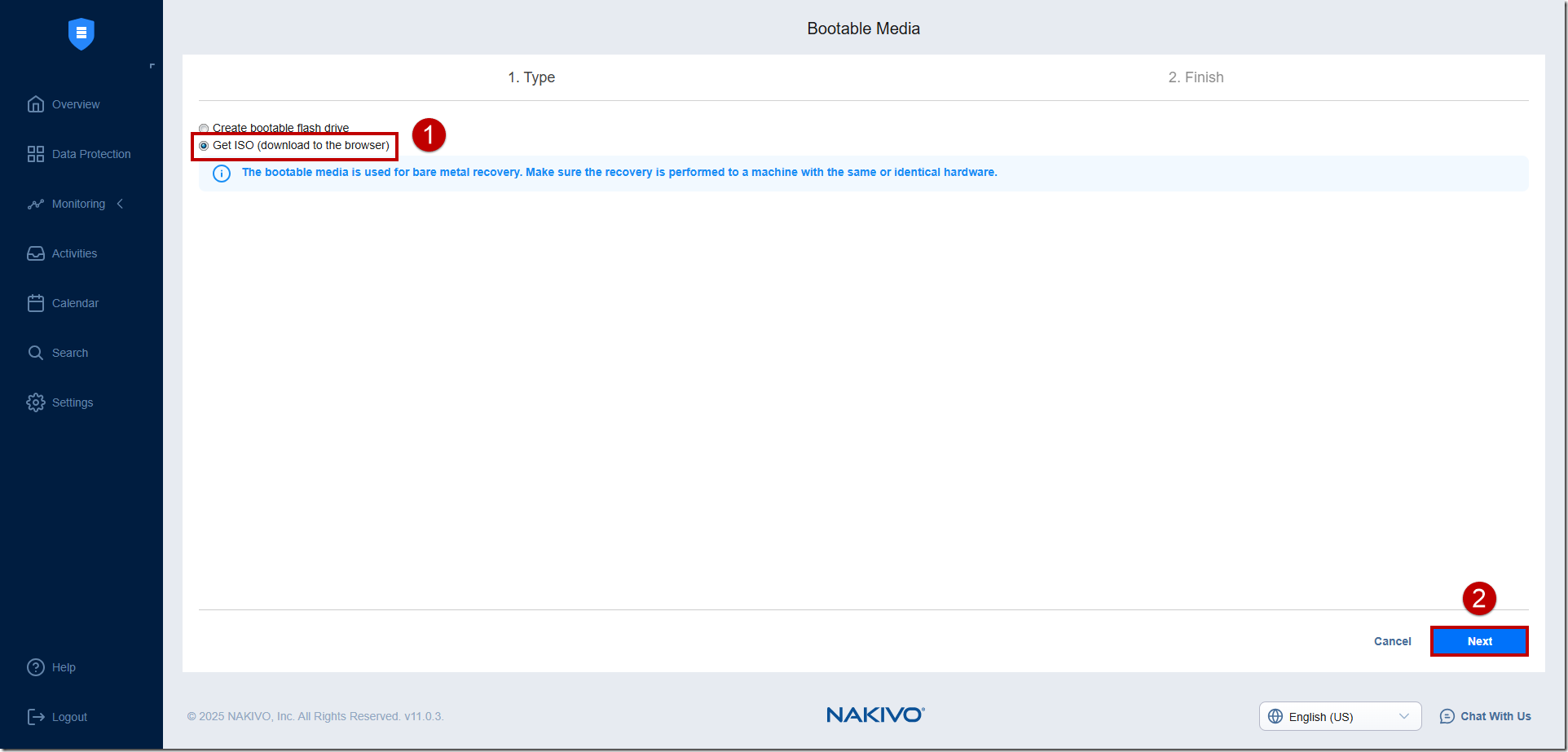The width and height of the screenshot is (1568, 752).
Task: Click the Overview home icon
Action: click(36, 104)
